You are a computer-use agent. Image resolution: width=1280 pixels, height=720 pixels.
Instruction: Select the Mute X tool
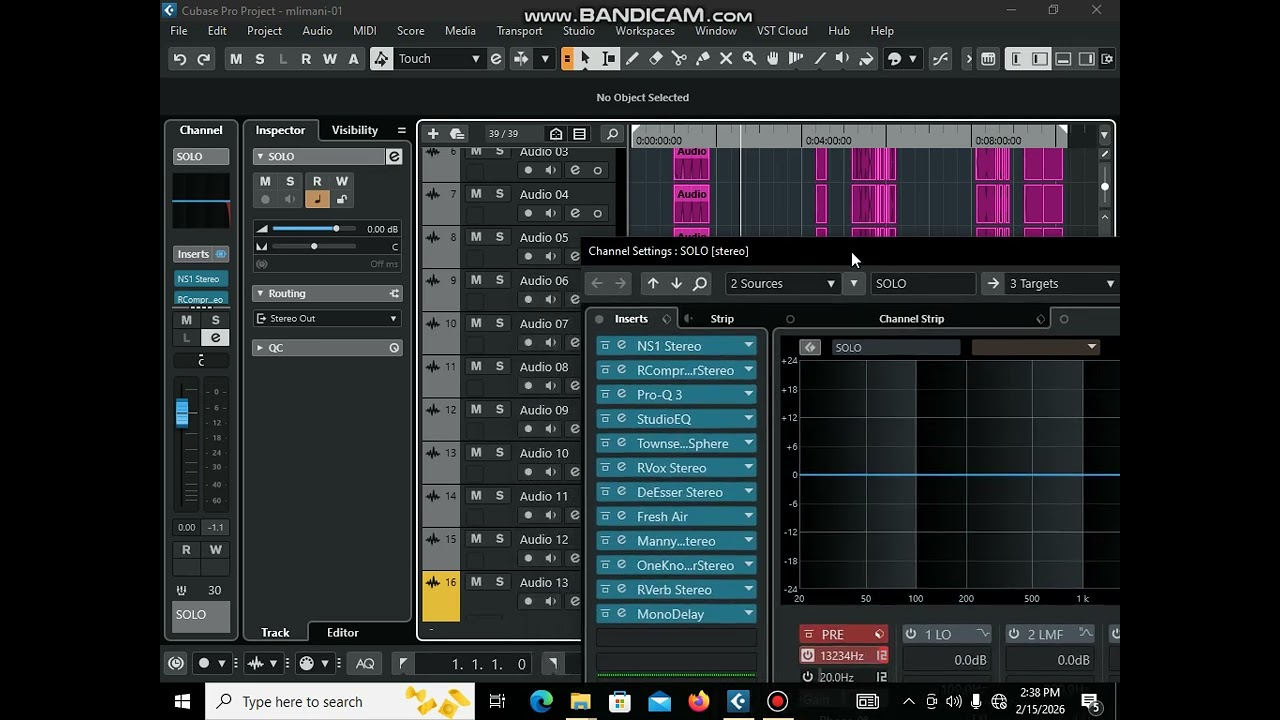[x=726, y=59]
